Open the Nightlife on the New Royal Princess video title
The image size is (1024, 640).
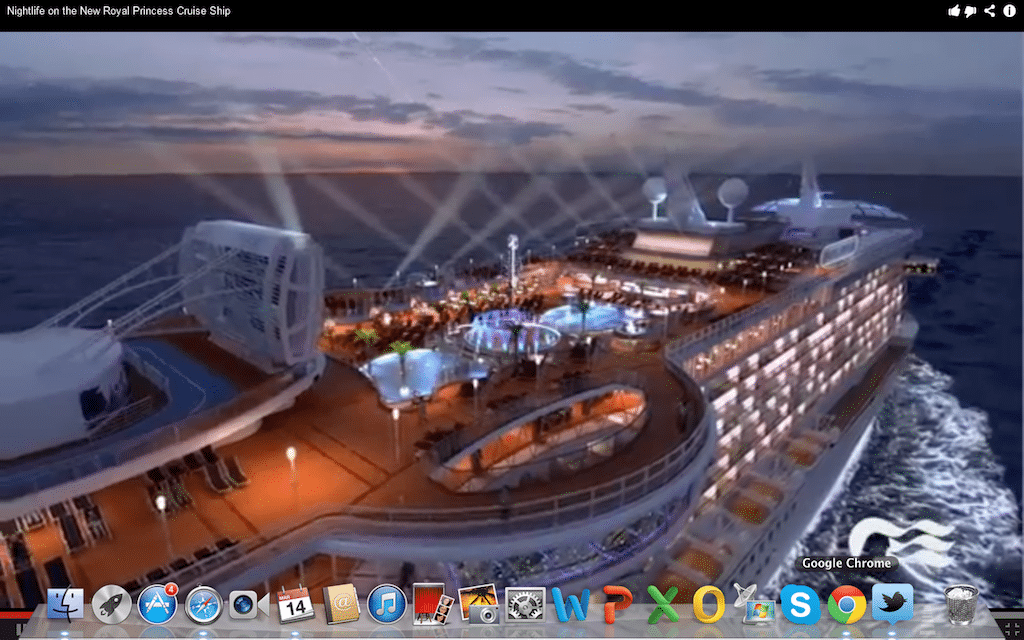[118, 10]
